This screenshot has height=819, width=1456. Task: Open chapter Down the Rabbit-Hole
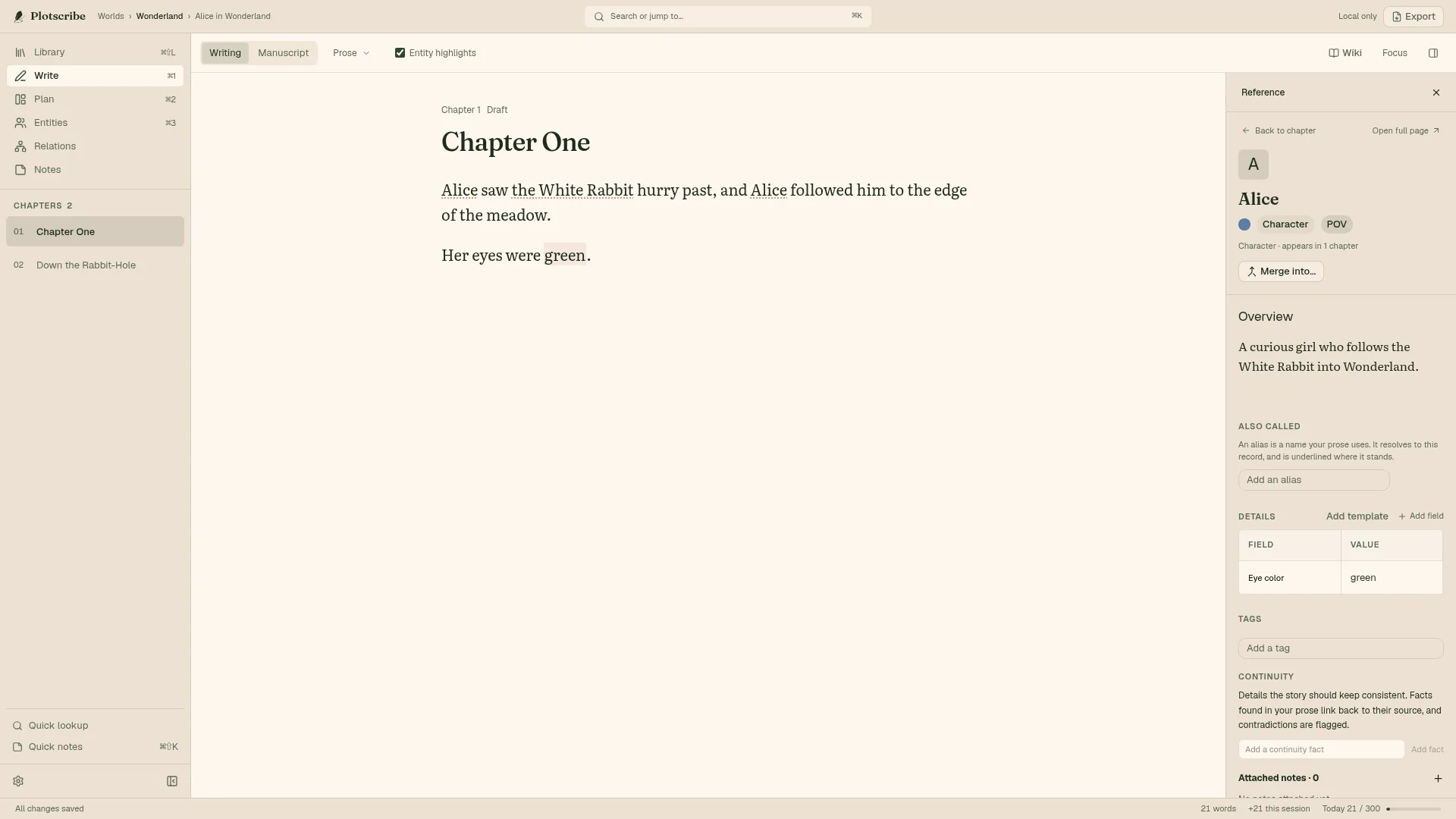[95, 265]
